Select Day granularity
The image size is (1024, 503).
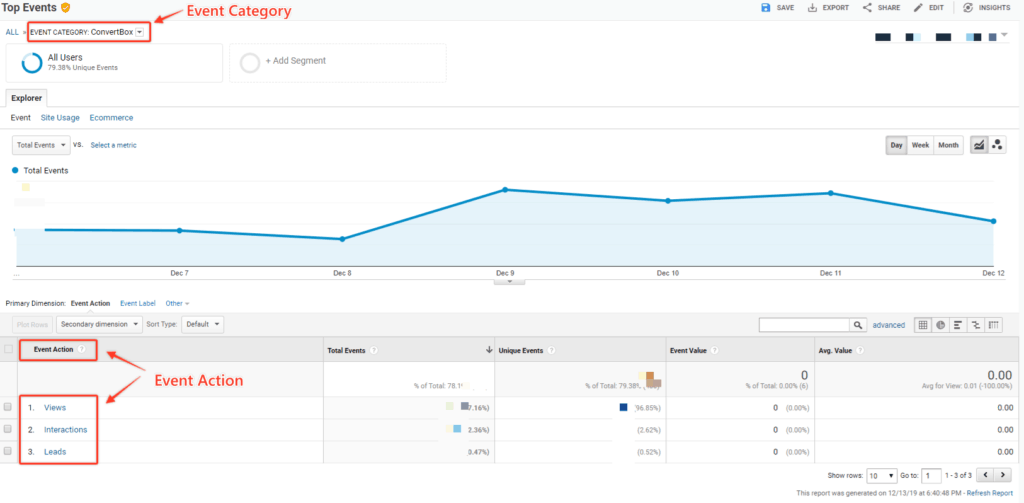click(897, 145)
